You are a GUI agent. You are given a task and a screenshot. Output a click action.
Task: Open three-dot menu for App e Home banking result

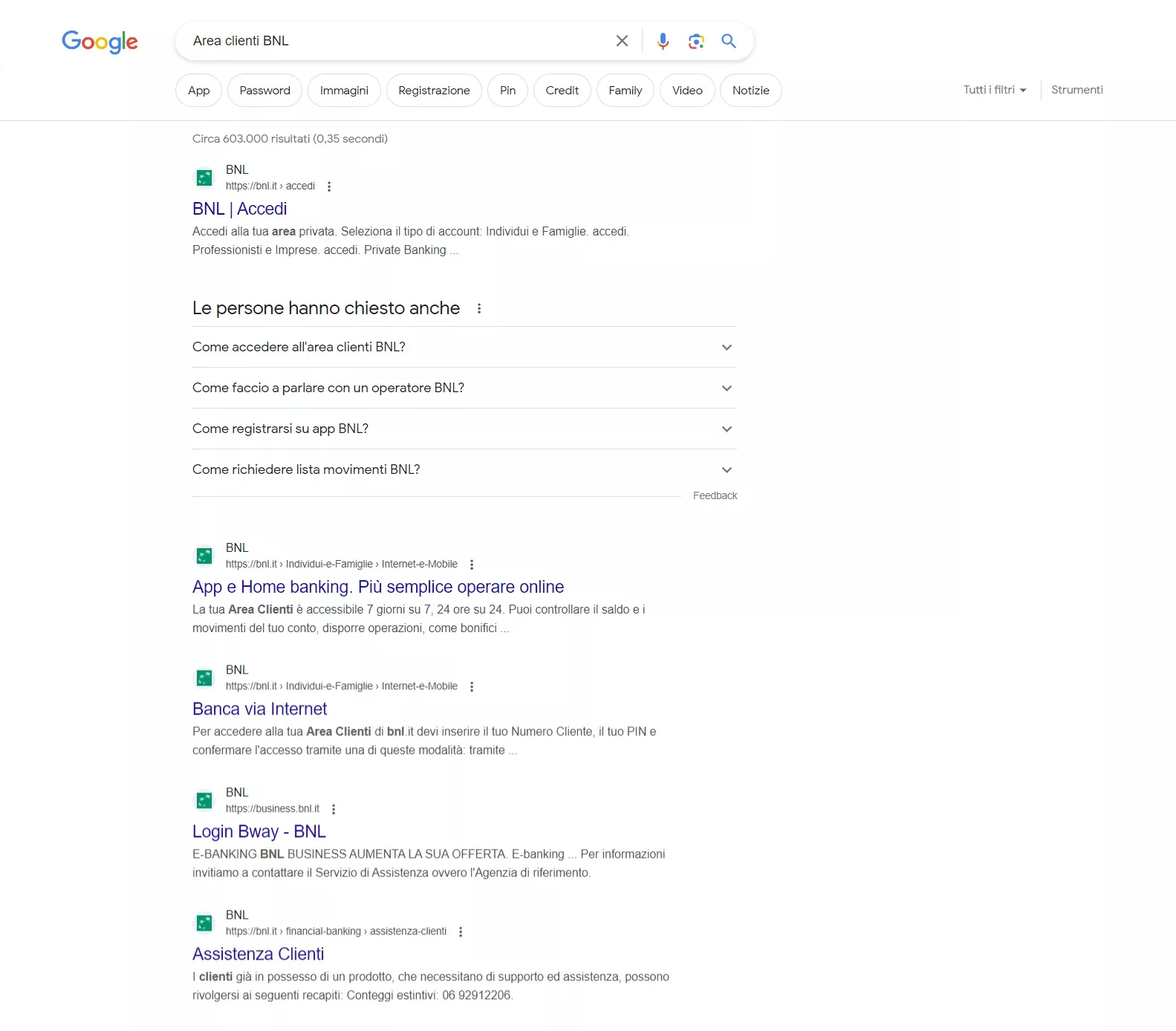(472, 565)
